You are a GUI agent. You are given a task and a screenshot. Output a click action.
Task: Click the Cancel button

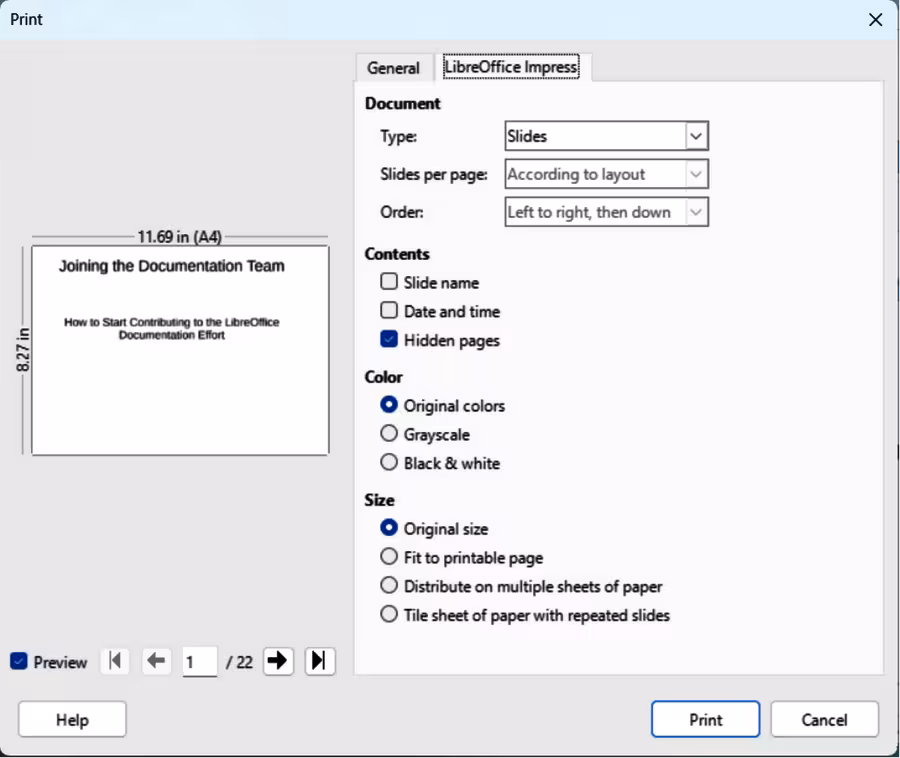(x=824, y=720)
